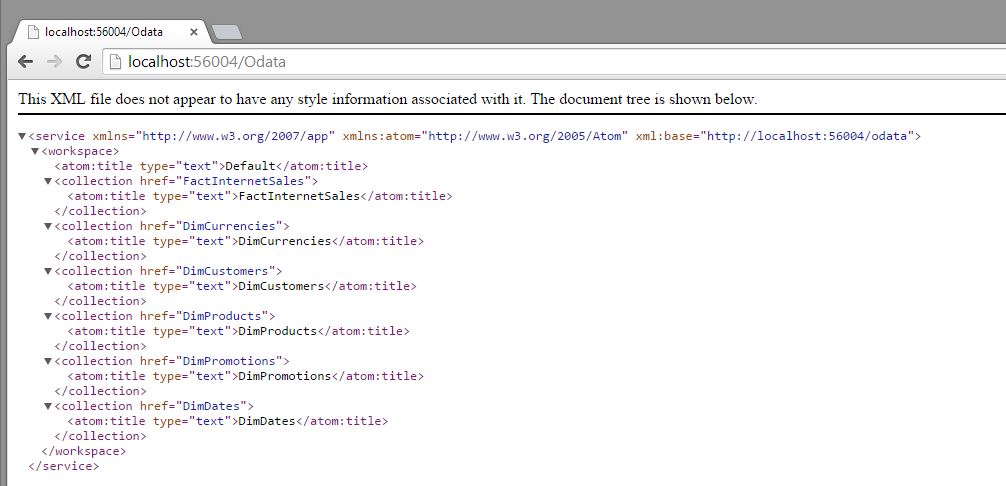
Task: Click the closing </service> tag
Action: coord(64,466)
